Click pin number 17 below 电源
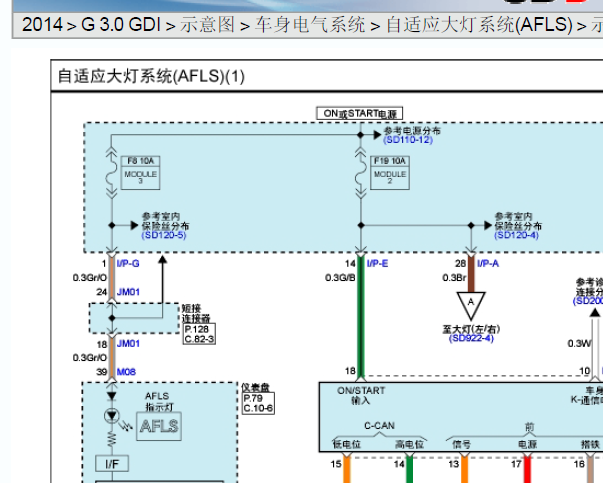This screenshot has width=603, height=483. pyautogui.click(x=516, y=464)
